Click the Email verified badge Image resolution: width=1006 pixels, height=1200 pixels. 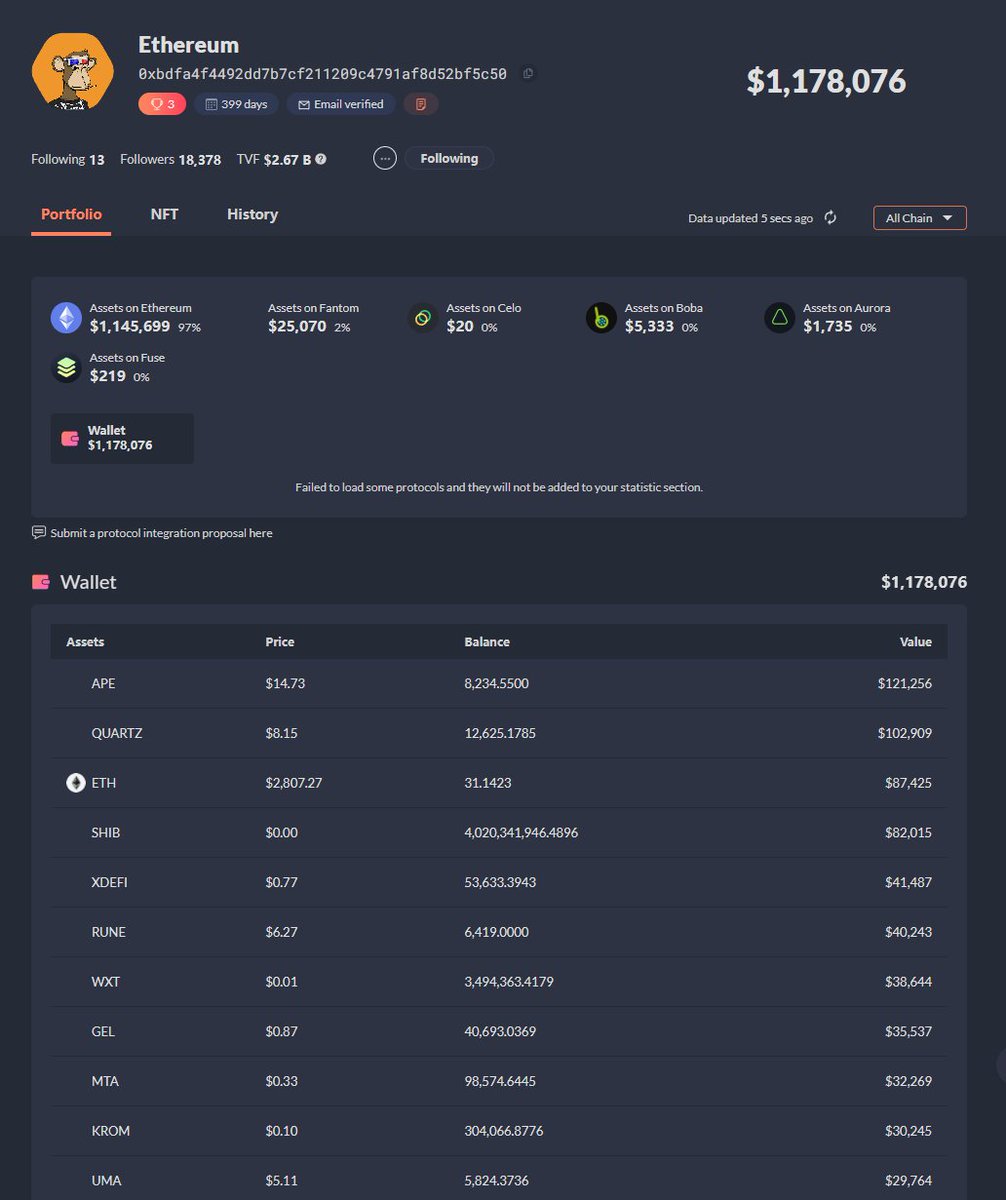tap(341, 104)
